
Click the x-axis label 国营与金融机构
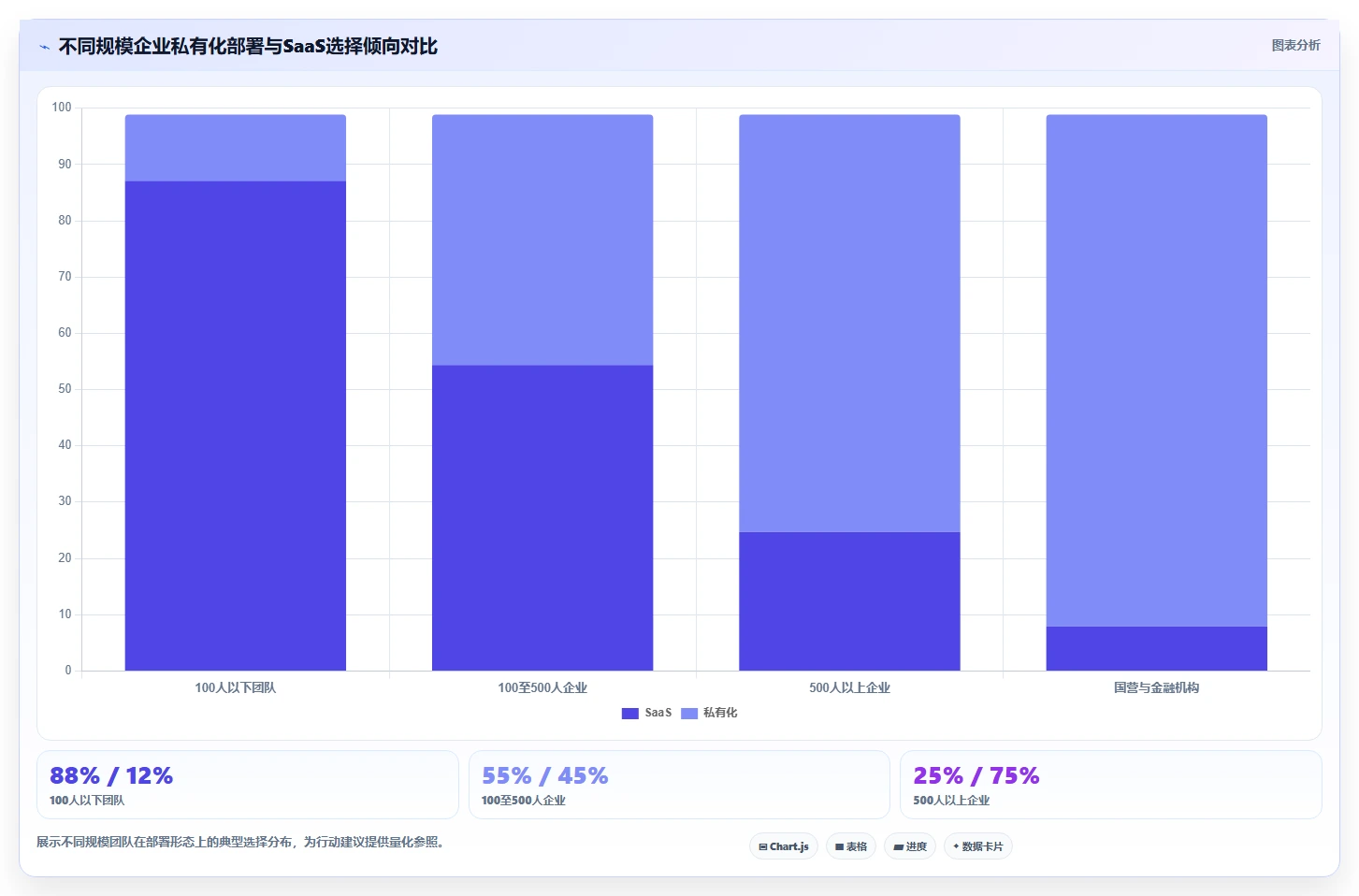1156,687
